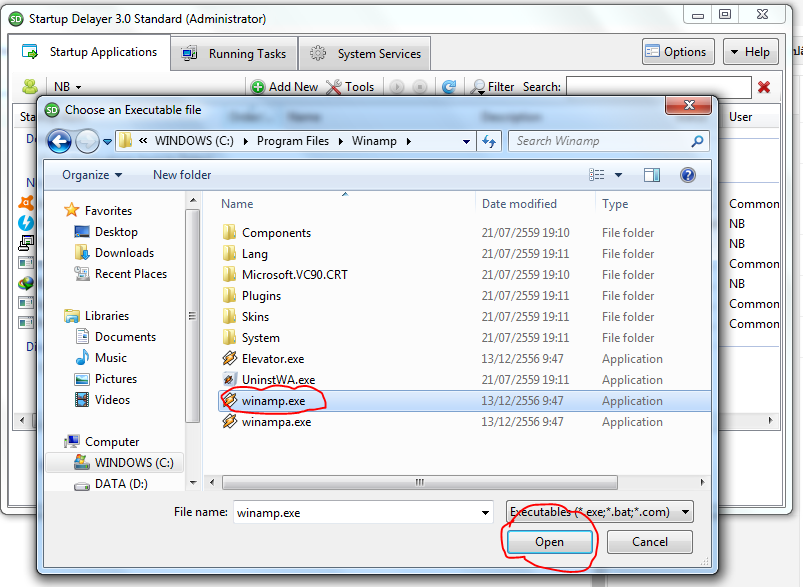Image resolution: width=803 pixels, height=587 pixels.
Task: Select the Skins folder
Action: [246, 317]
